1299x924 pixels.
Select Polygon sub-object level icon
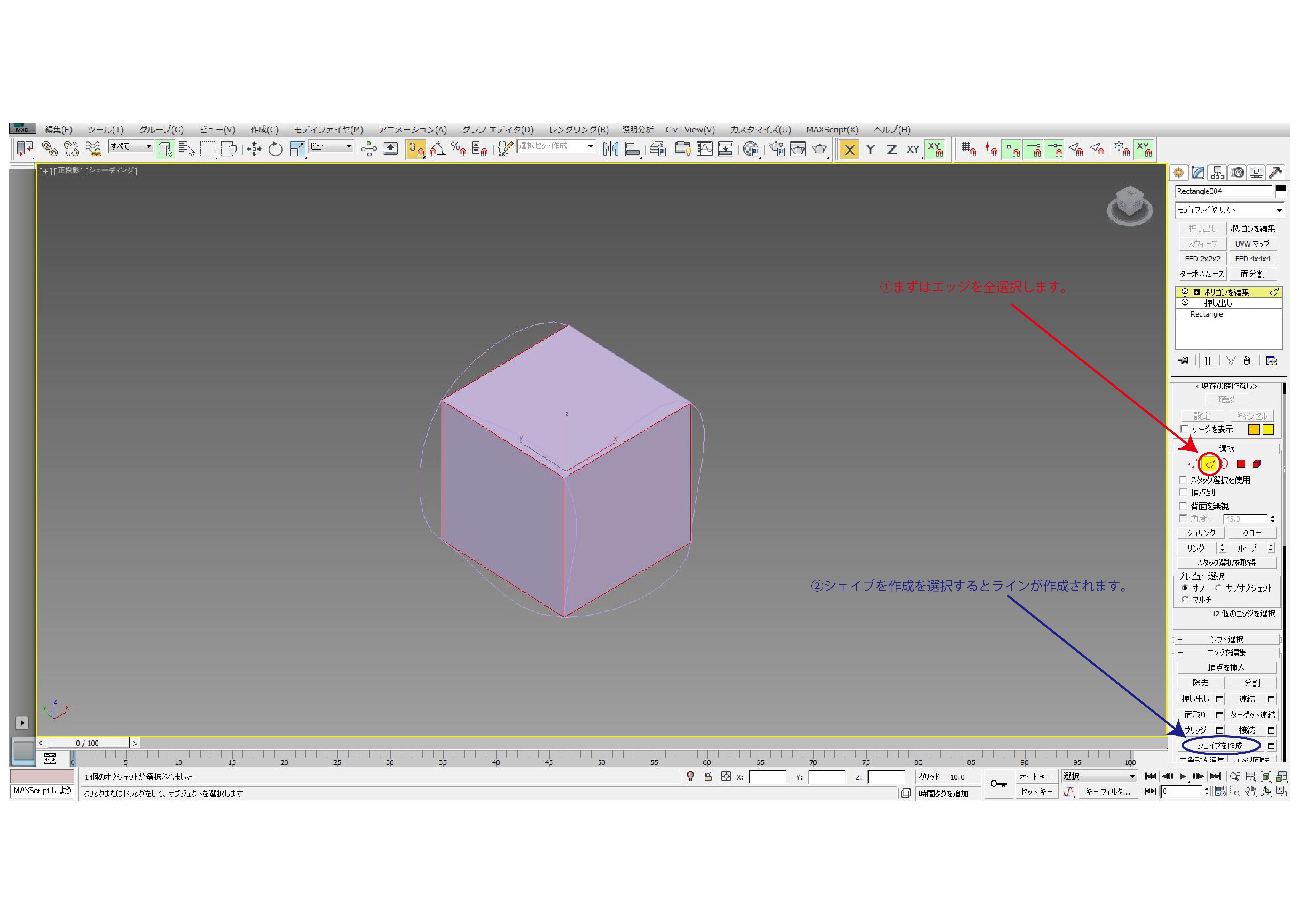tap(1241, 464)
